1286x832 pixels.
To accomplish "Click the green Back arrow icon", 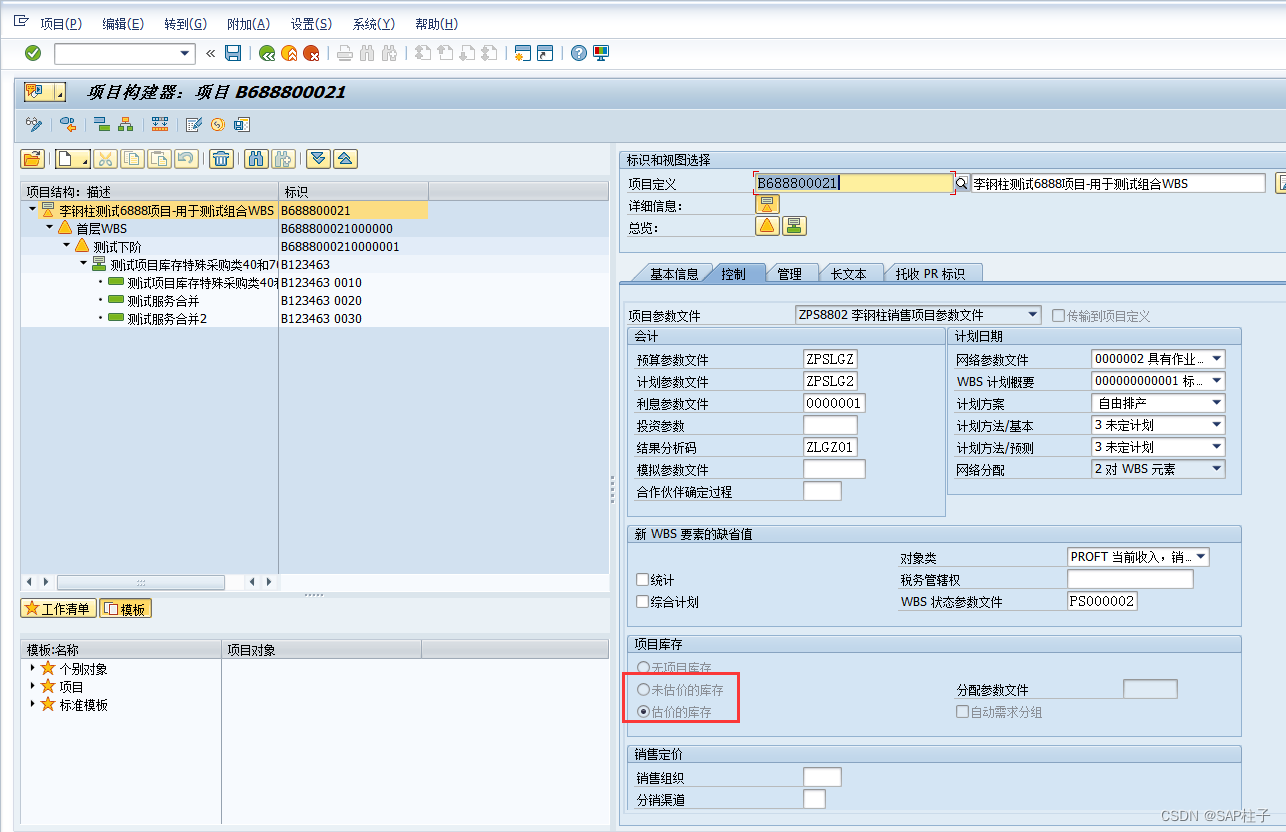I will 267,53.
